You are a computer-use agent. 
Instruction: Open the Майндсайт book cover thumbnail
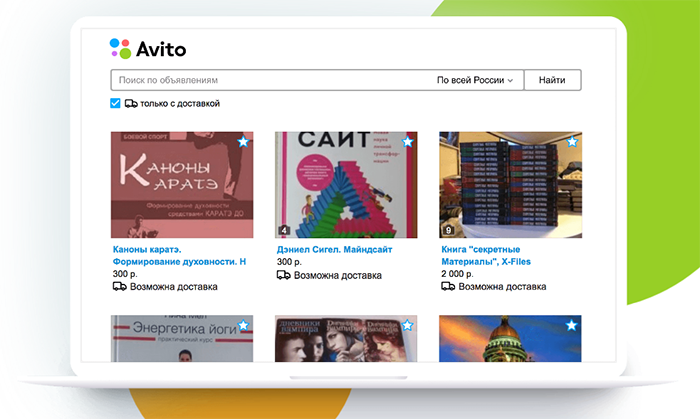pyautogui.click(x=346, y=184)
